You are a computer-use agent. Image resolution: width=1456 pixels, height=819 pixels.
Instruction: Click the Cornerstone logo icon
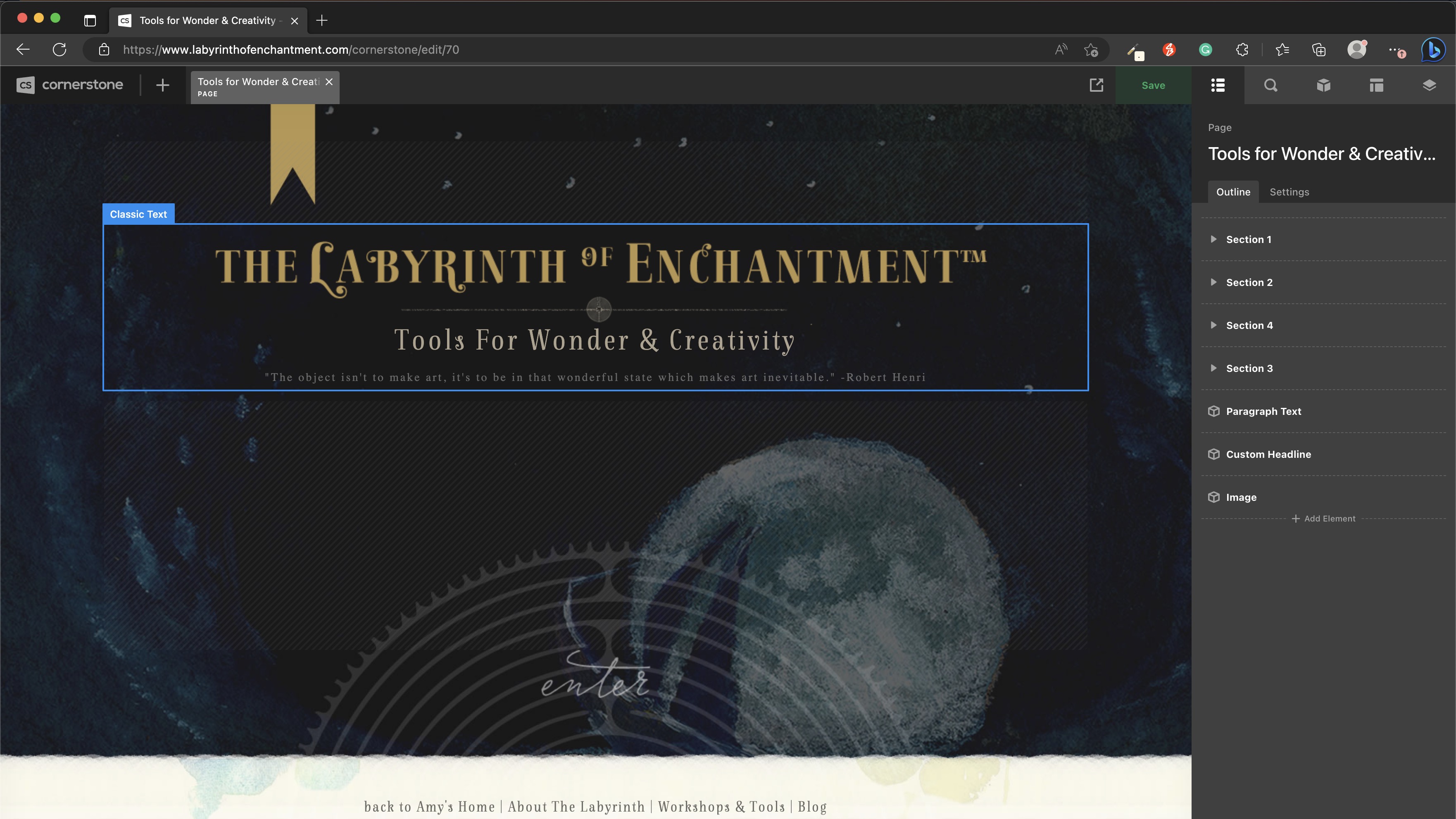pyautogui.click(x=26, y=85)
